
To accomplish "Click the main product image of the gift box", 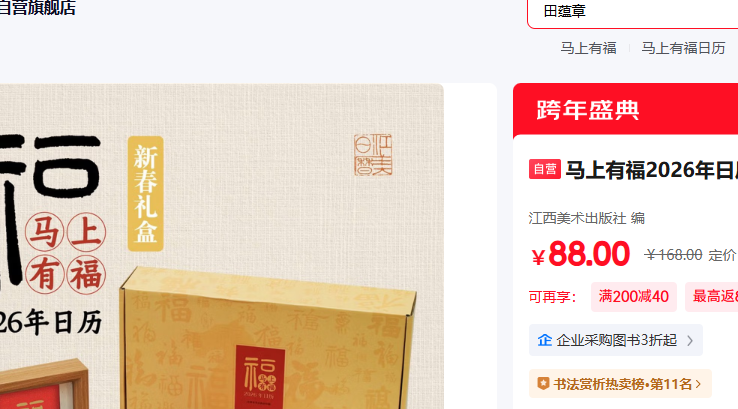I will click(222, 246).
